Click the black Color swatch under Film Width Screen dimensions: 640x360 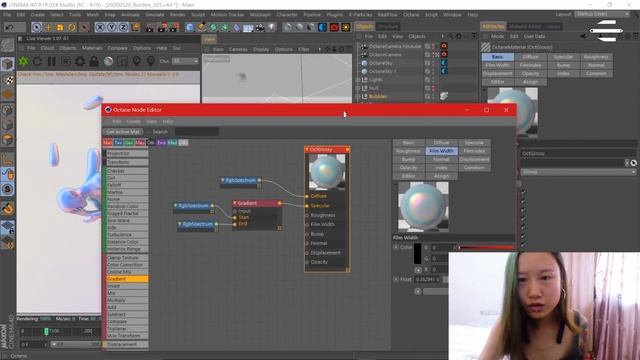tap(418, 254)
